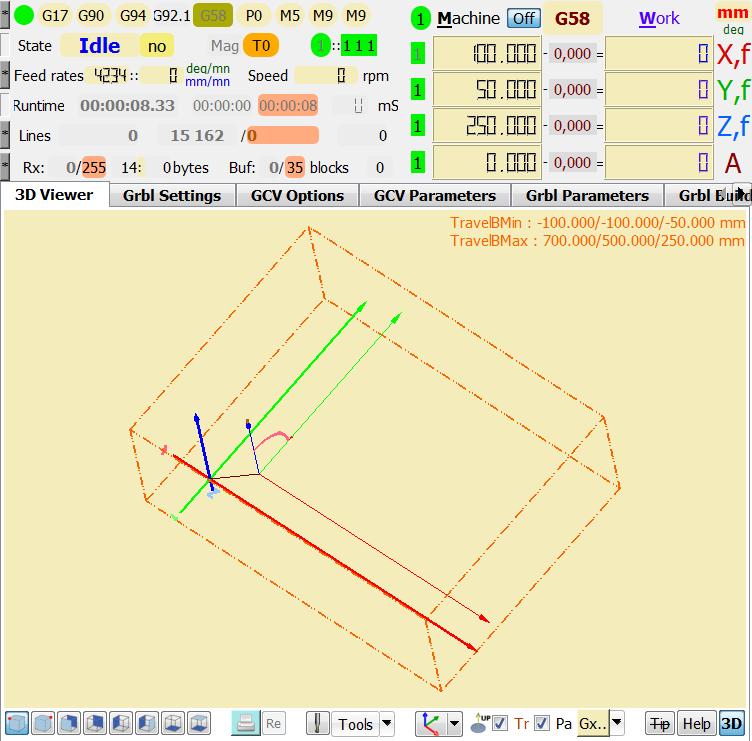Expand the asterisk button beside Lines
This screenshot has width=752, height=741.
(x=5, y=135)
